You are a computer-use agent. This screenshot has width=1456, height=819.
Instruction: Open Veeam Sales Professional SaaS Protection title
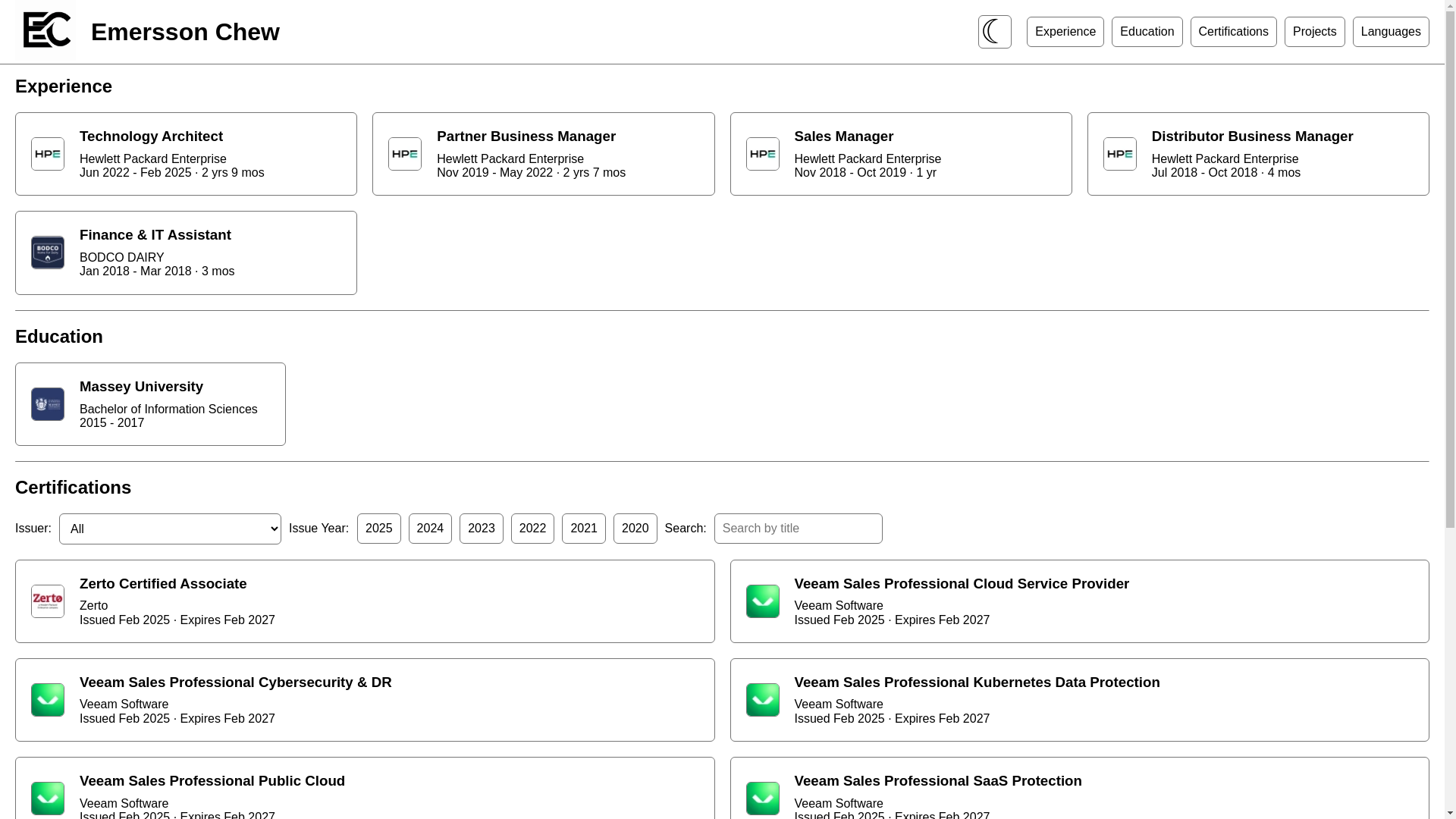click(938, 781)
